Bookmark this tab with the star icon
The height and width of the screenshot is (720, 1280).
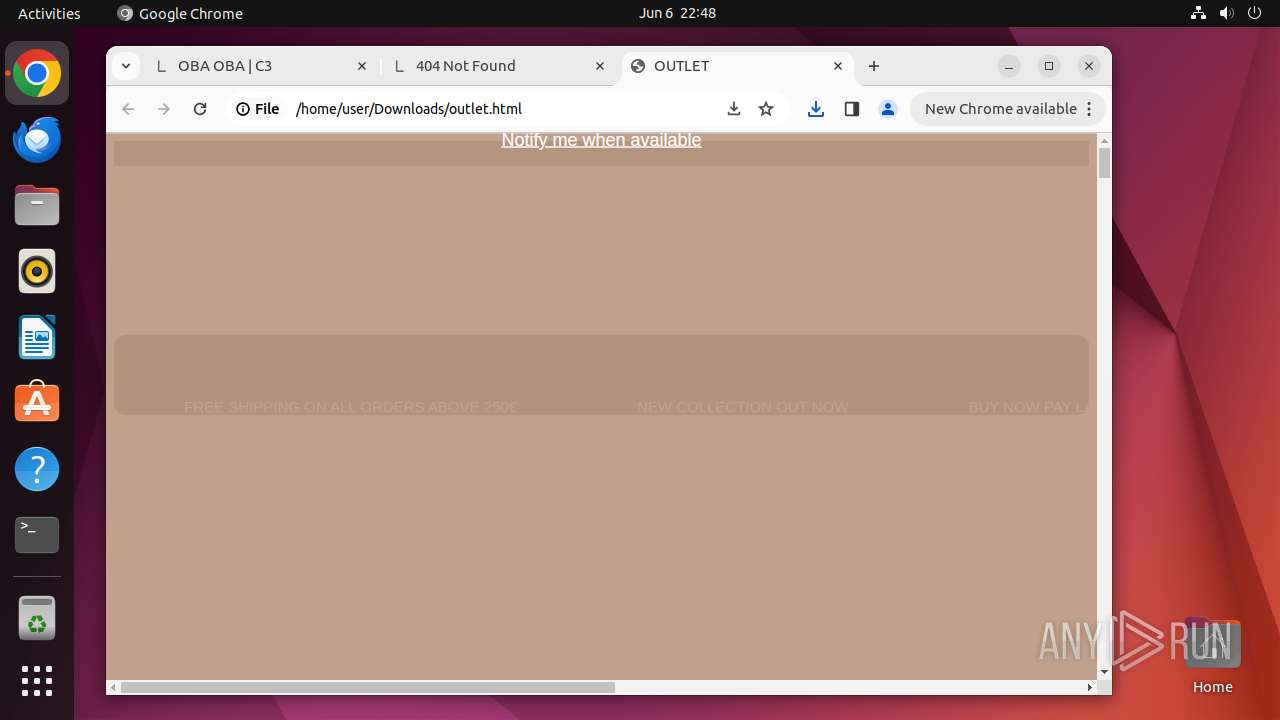[x=766, y=109]
